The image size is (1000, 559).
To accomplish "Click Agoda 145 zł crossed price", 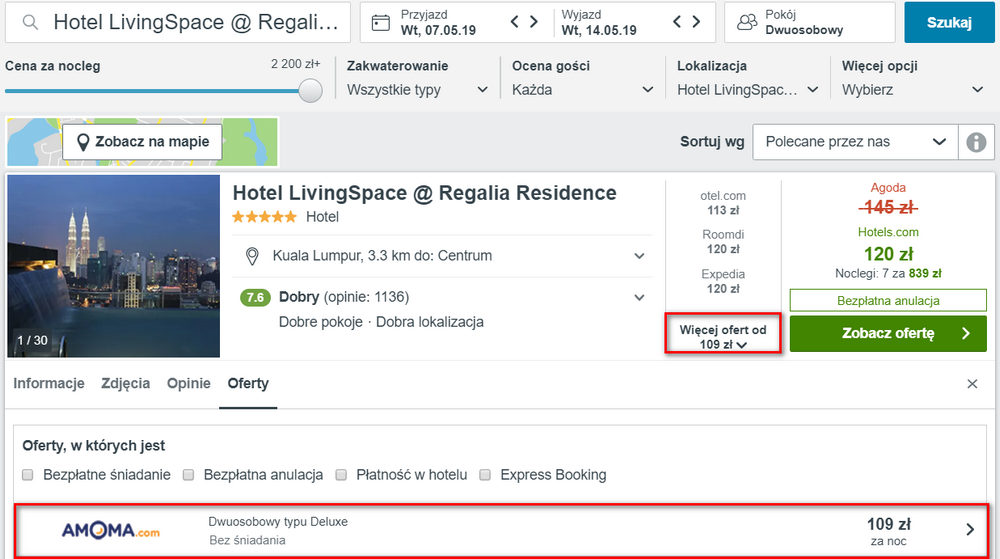I will pos(888,207).
